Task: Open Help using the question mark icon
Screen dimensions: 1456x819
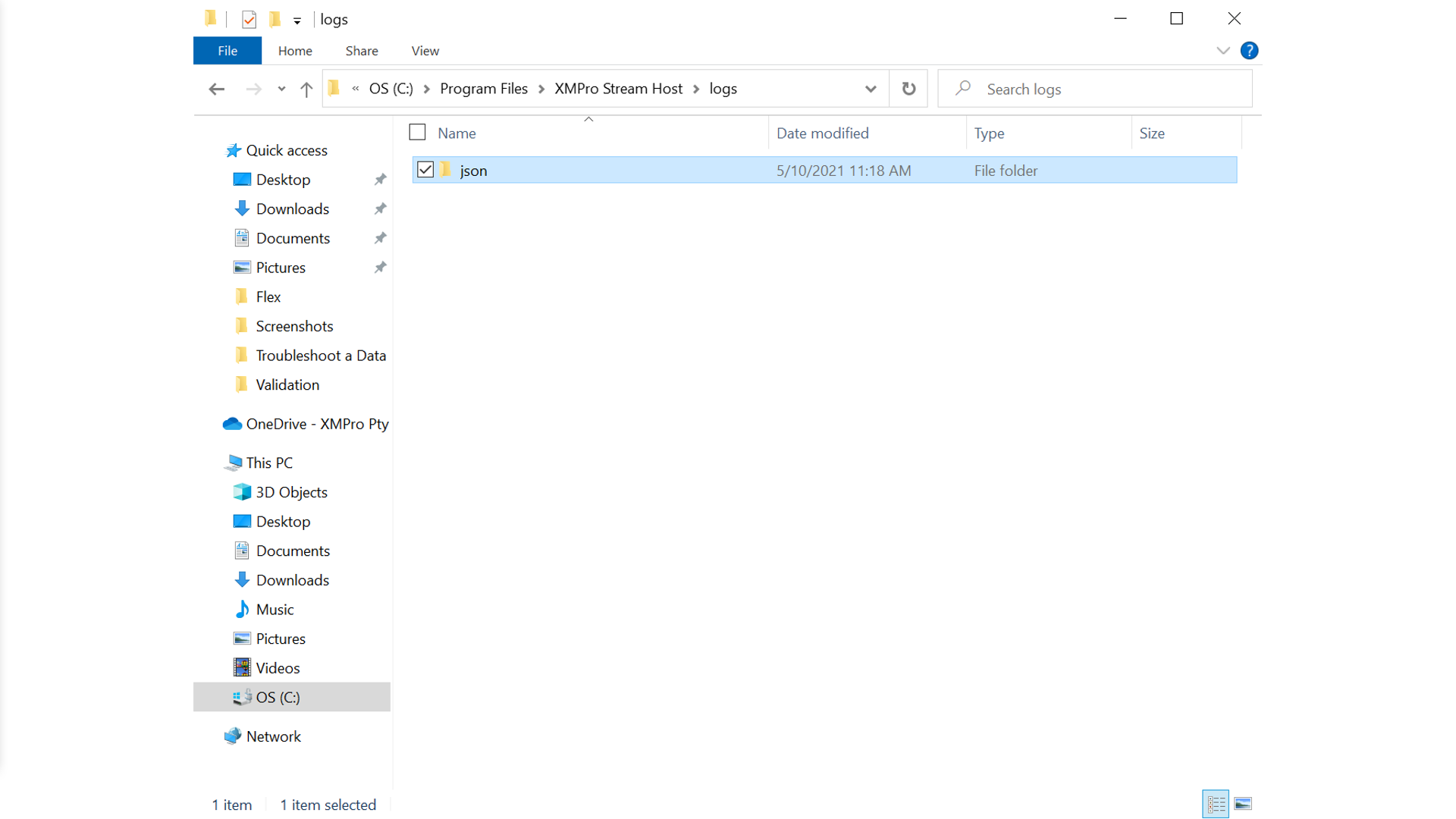Action: coord(1249,50)
